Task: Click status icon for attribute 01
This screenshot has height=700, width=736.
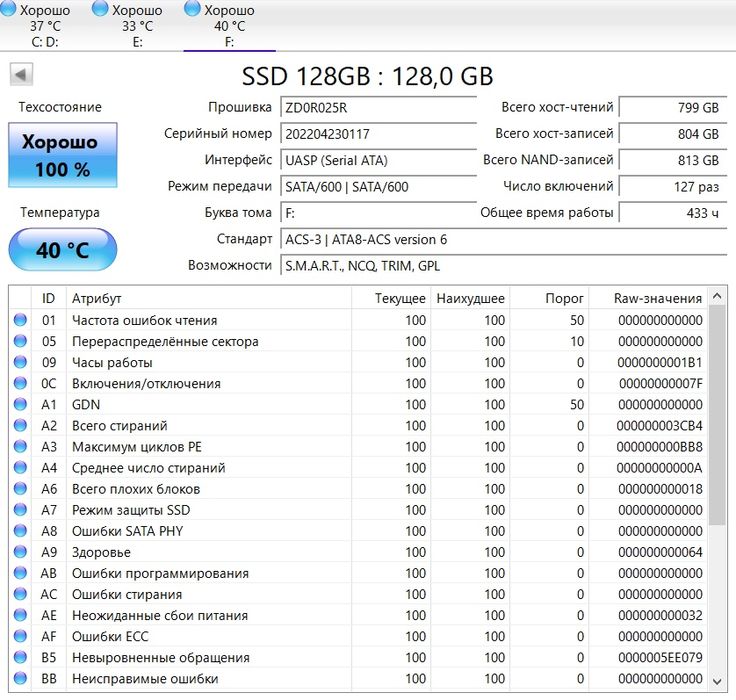Action: click(20, 320)
